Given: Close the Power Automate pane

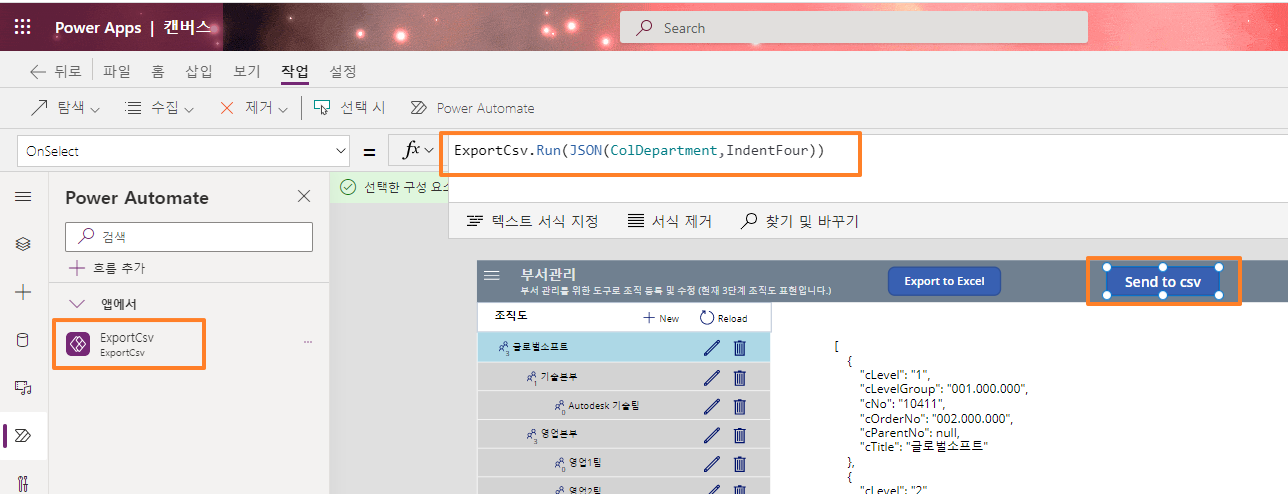Looking at the screenshot, I should tap(304, 196).
